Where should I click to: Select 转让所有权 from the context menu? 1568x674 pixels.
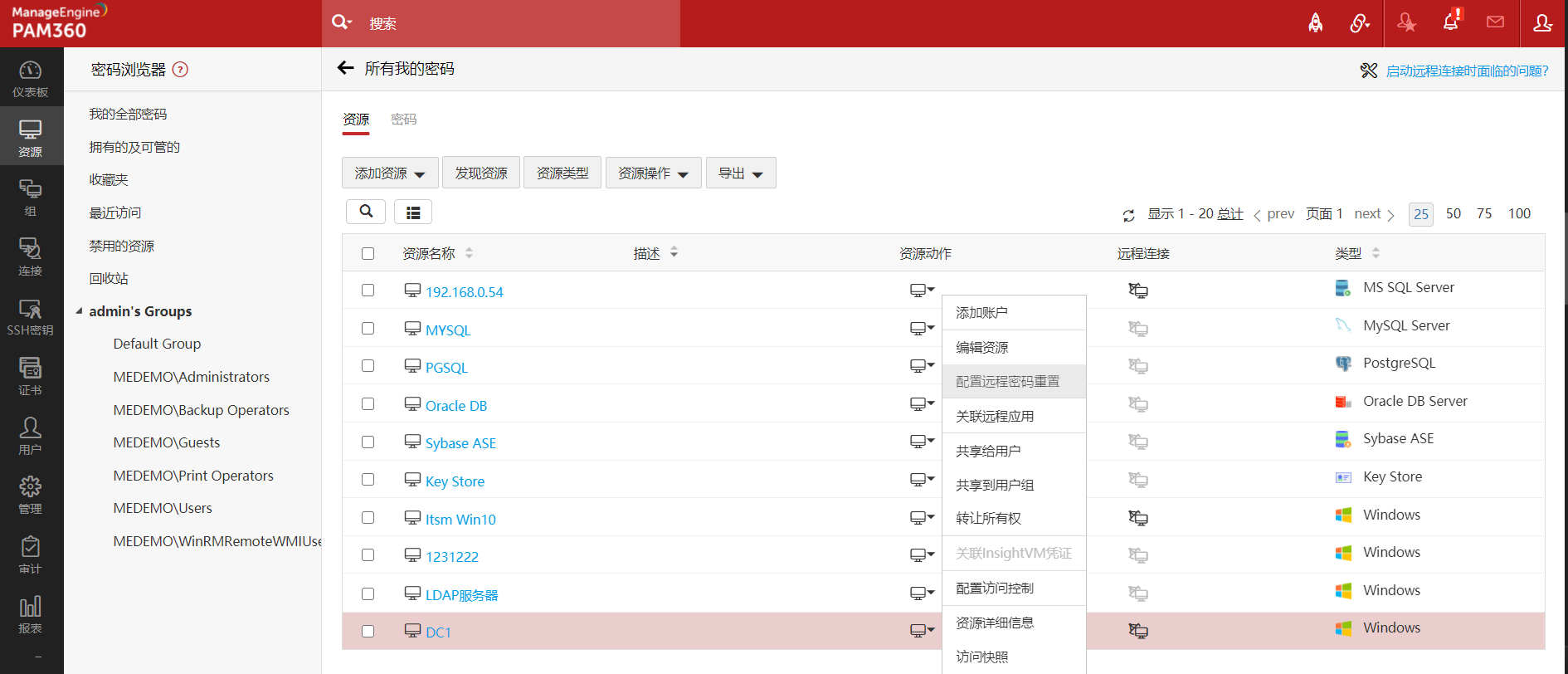1015,519
